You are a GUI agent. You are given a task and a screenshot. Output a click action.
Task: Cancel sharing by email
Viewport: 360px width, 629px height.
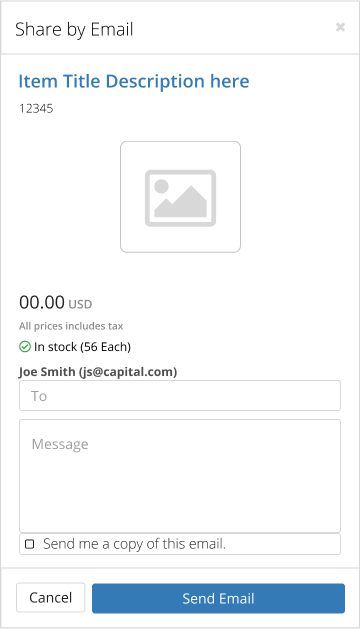coord(51,598)
